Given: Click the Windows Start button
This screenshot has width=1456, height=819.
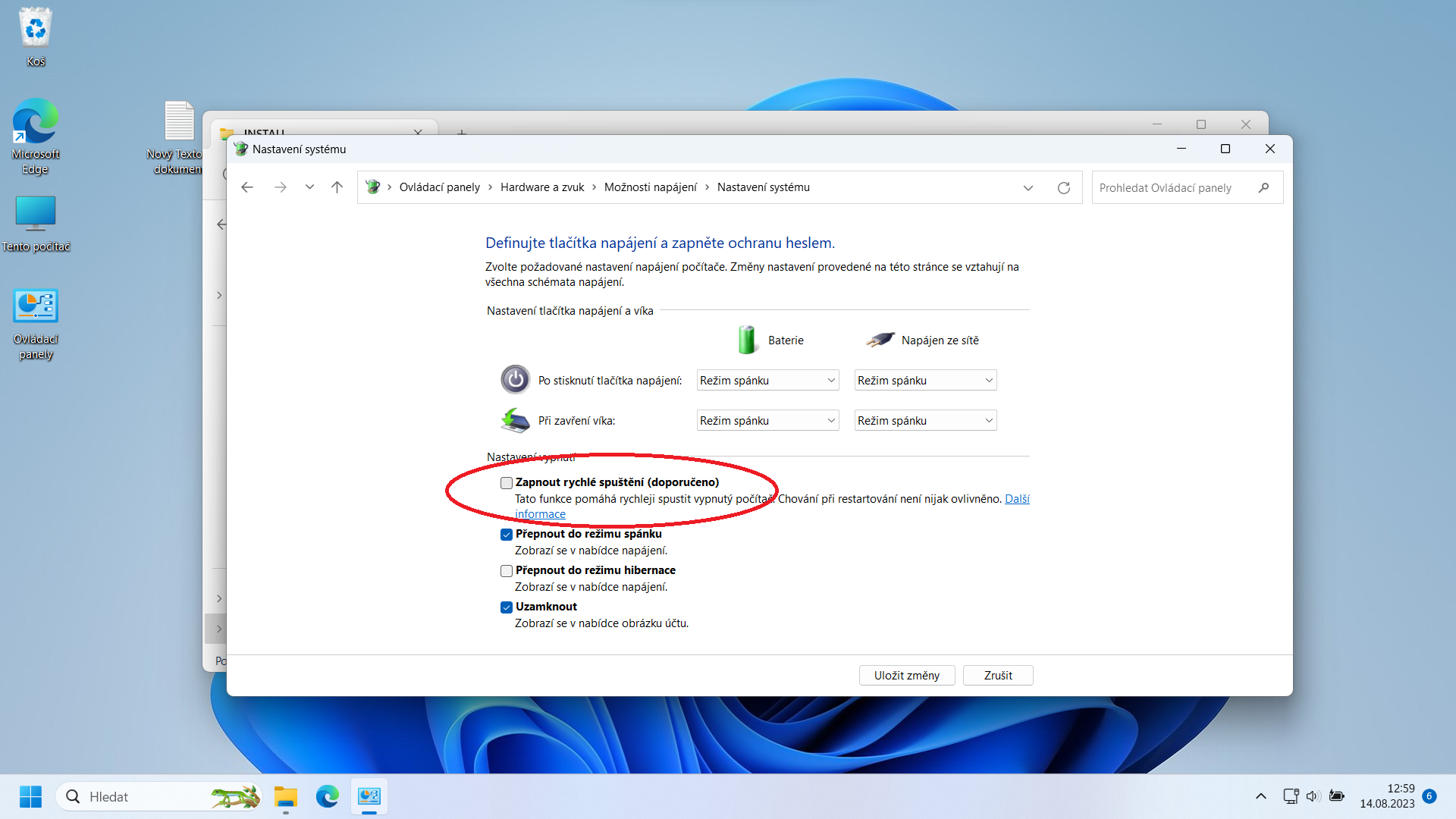Looking at the screenshot, I should coord(31,796).
